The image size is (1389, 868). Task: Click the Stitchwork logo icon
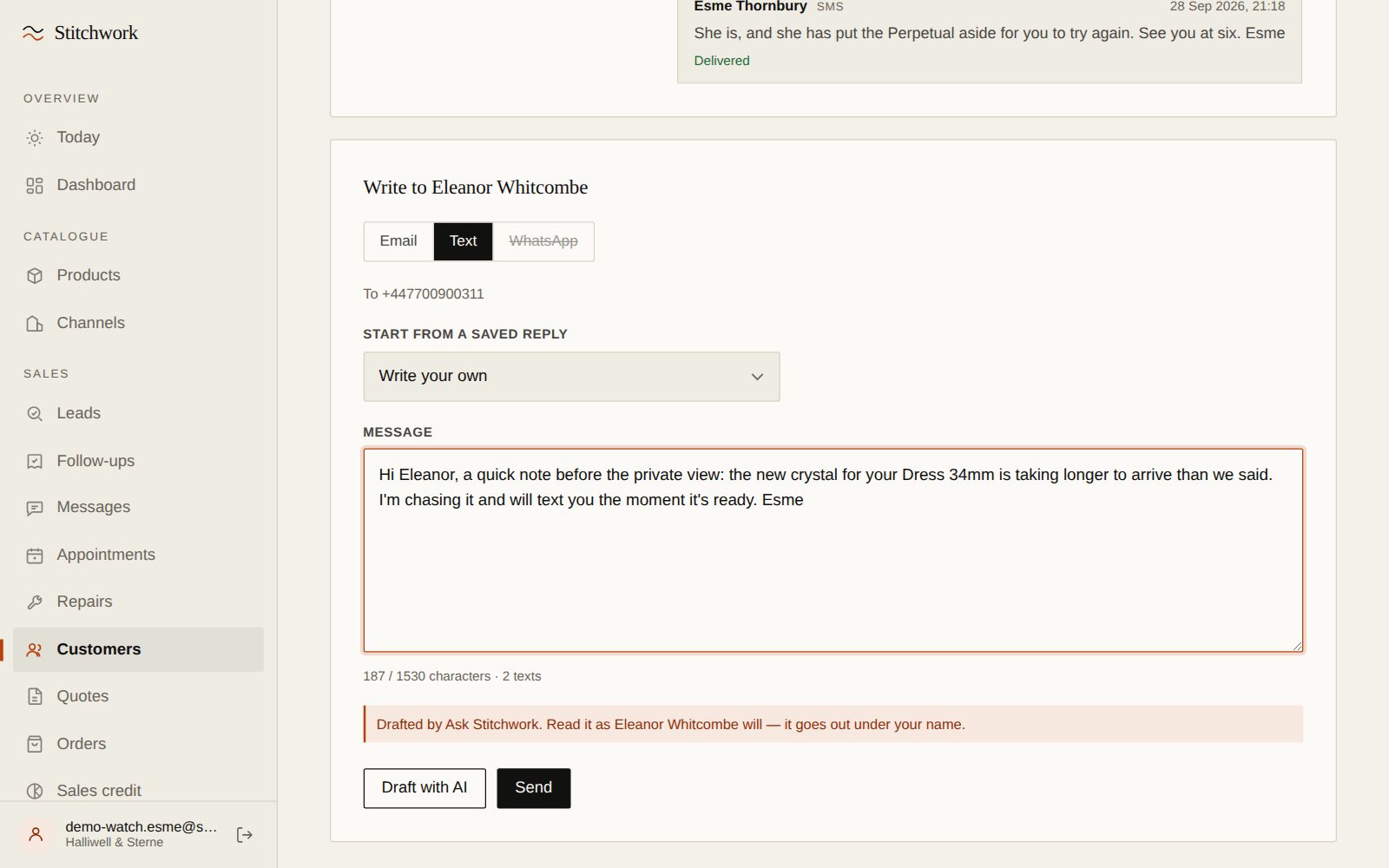pyautogui.click(x=33, y=33)
